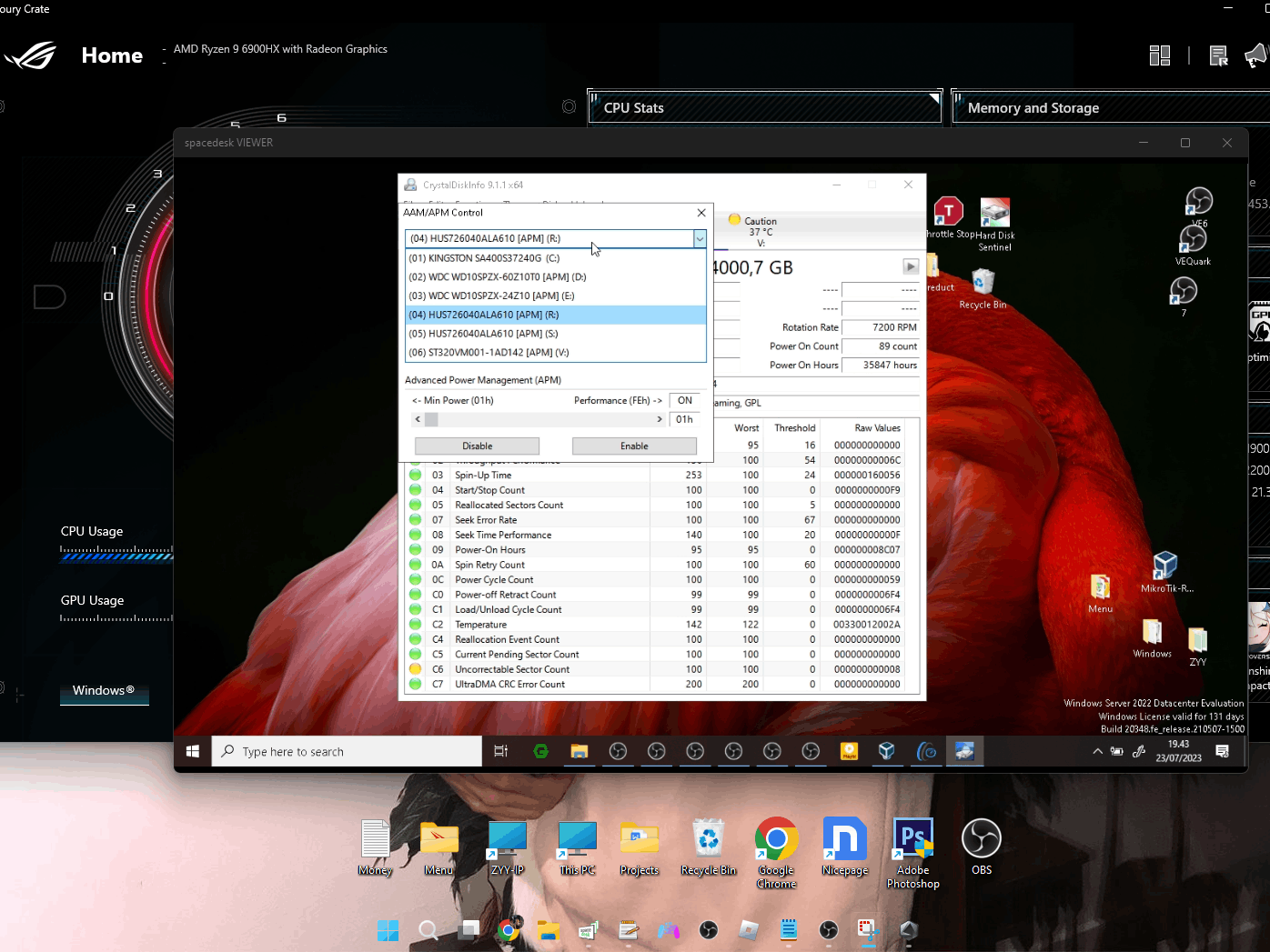Go to next disk arrow button

[911, 266]
